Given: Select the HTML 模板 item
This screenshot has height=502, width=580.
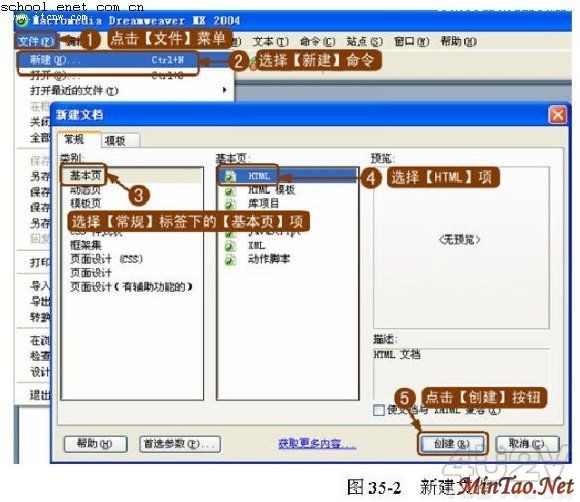Looking at the screenshot, I should (271, 190).
